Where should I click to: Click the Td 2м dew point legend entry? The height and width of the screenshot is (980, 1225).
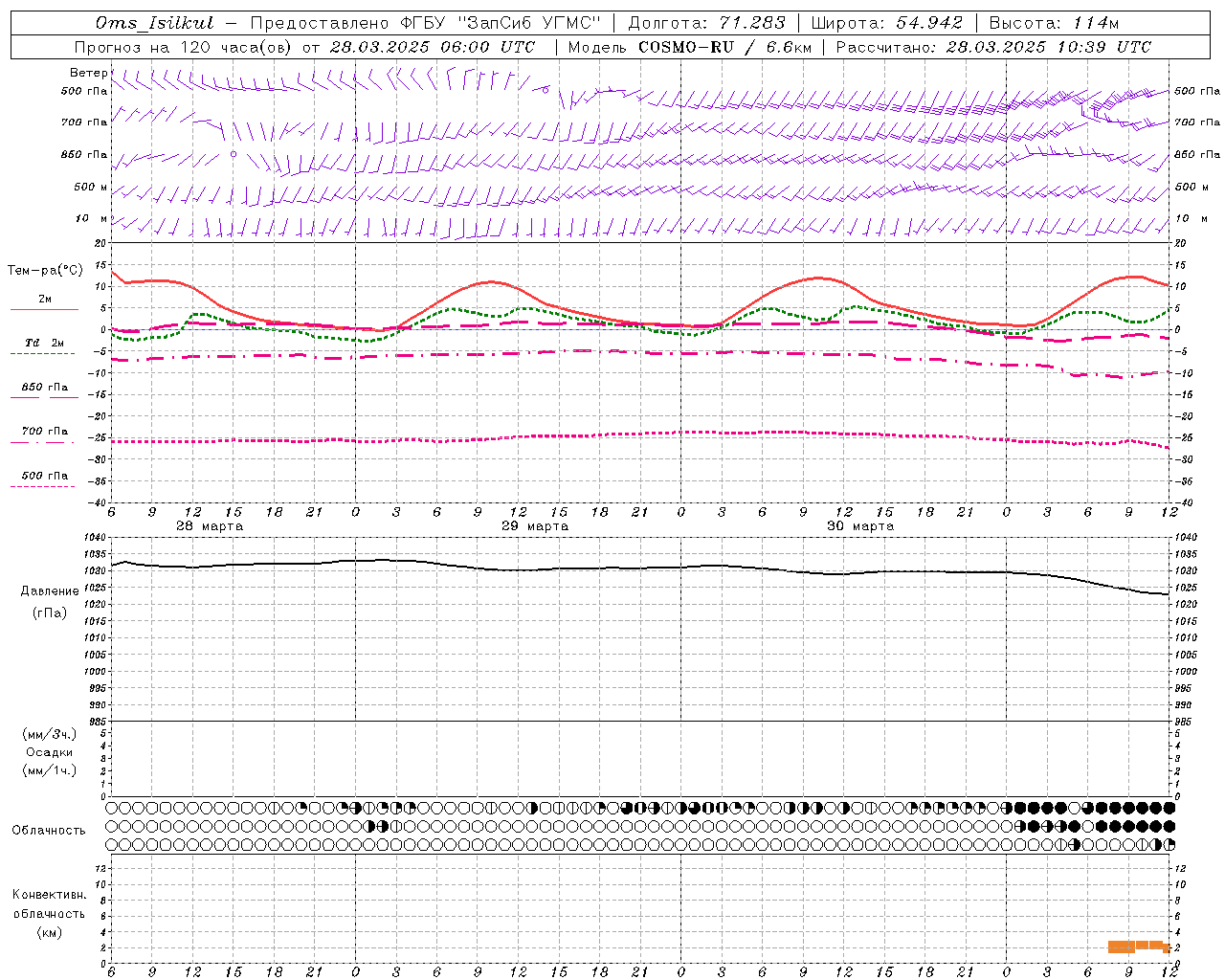pyautogui.click(x=44, y=343)
